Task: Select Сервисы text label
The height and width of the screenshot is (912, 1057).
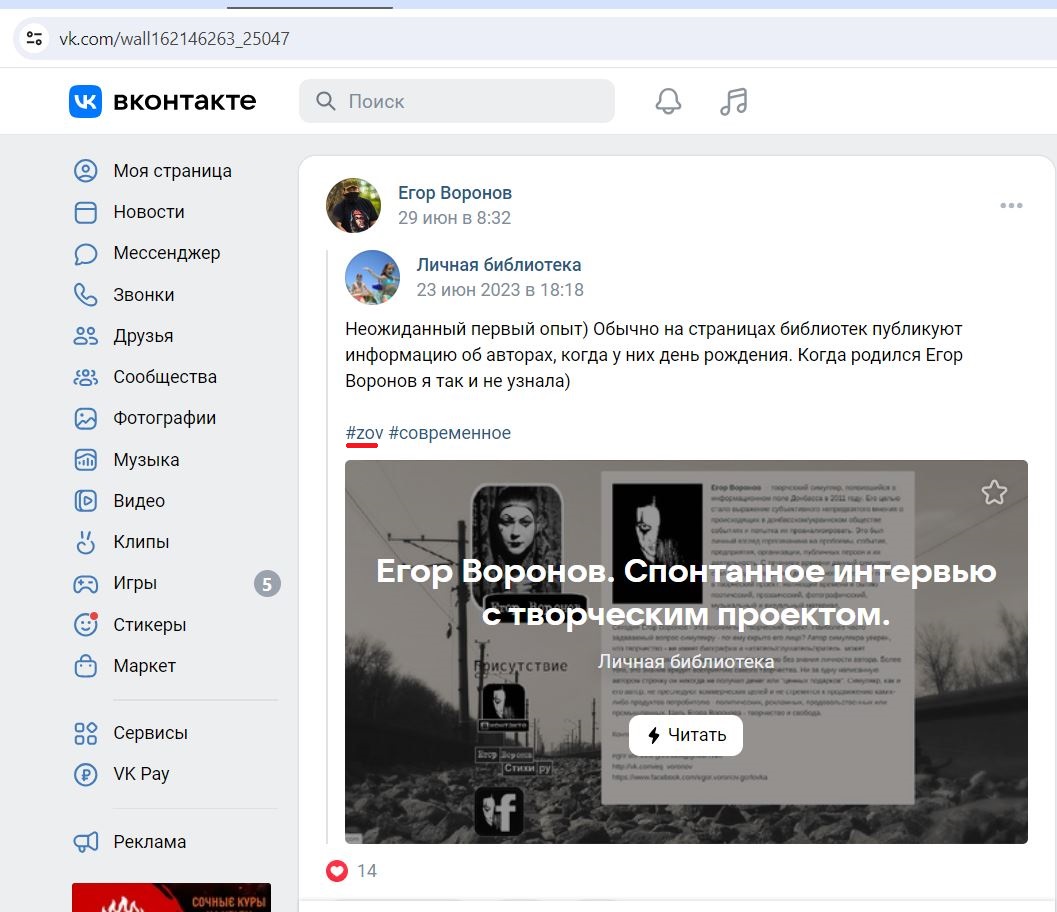Action: click(150, 733)
